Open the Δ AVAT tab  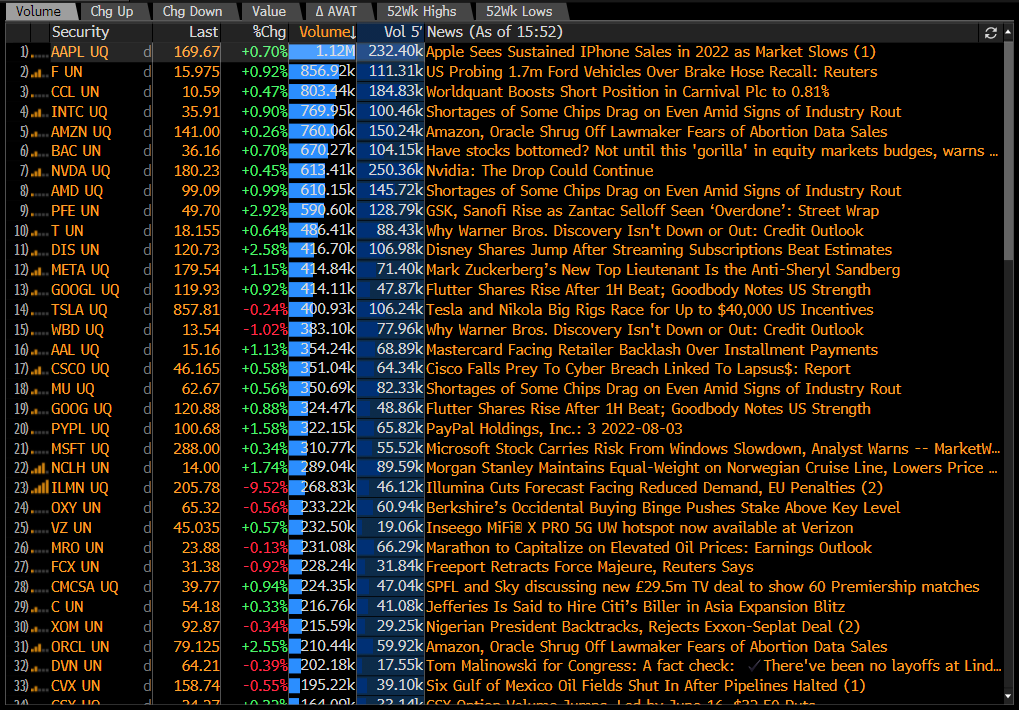click(x=336, y=11)
